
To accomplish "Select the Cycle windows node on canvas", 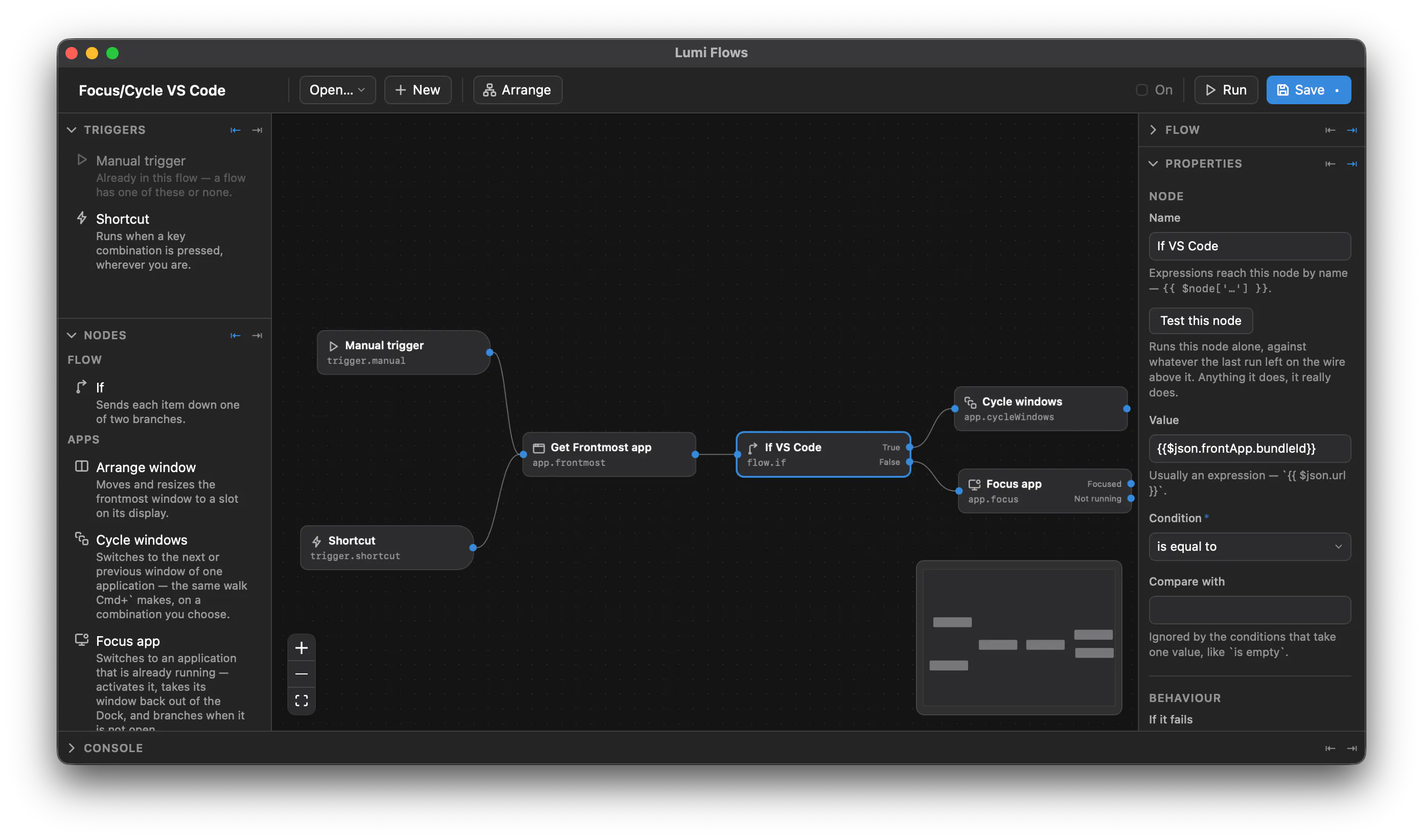I will pos(1040,409).
